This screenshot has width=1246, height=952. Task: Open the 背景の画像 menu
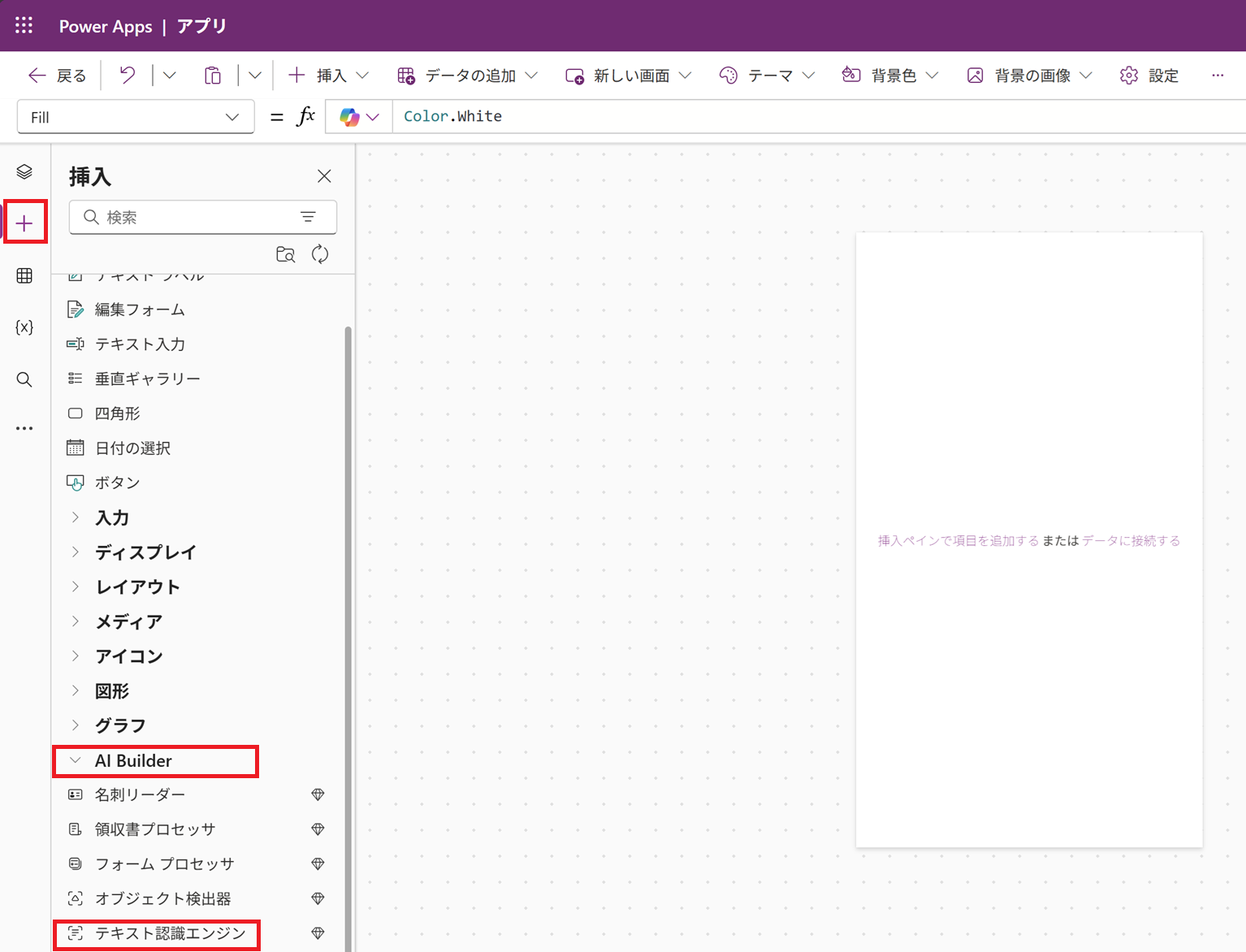(x=1029, y=76)
